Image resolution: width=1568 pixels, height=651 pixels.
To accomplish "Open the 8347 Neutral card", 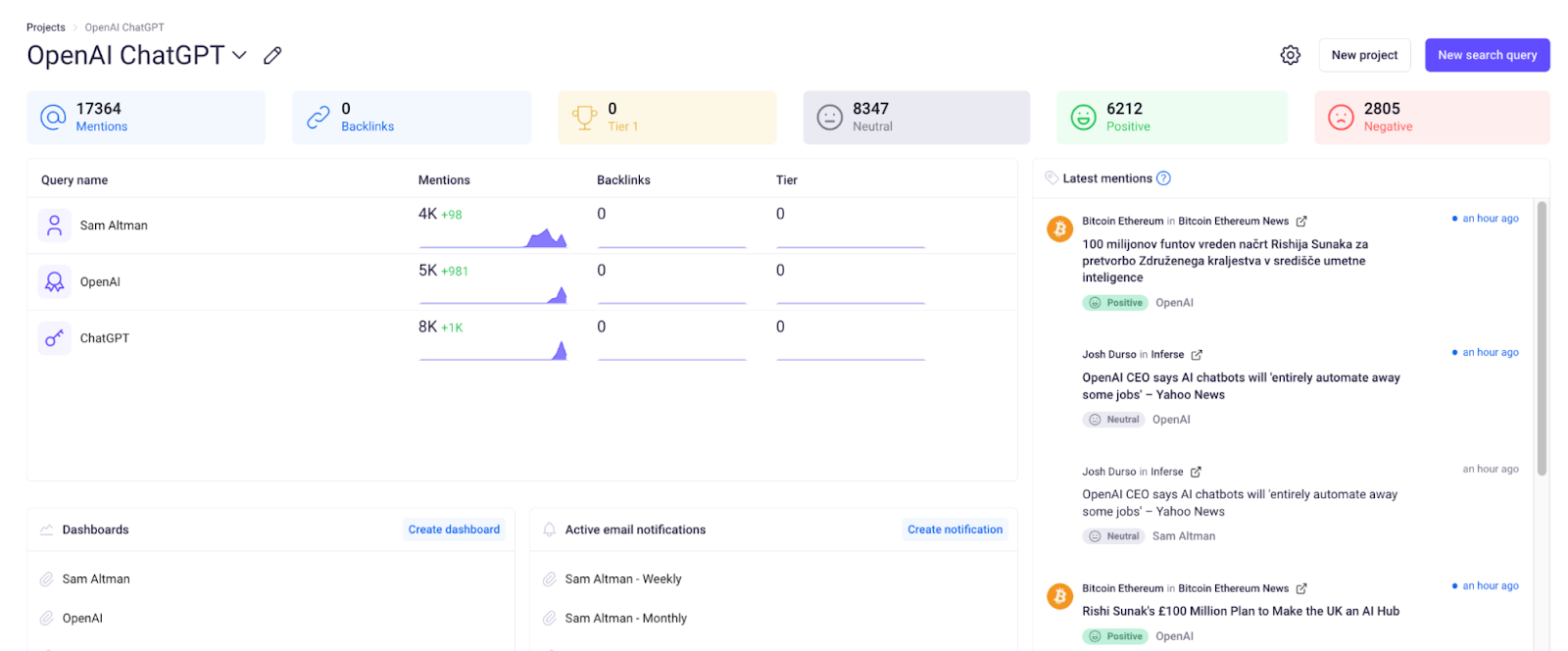I will pos(916,118).
